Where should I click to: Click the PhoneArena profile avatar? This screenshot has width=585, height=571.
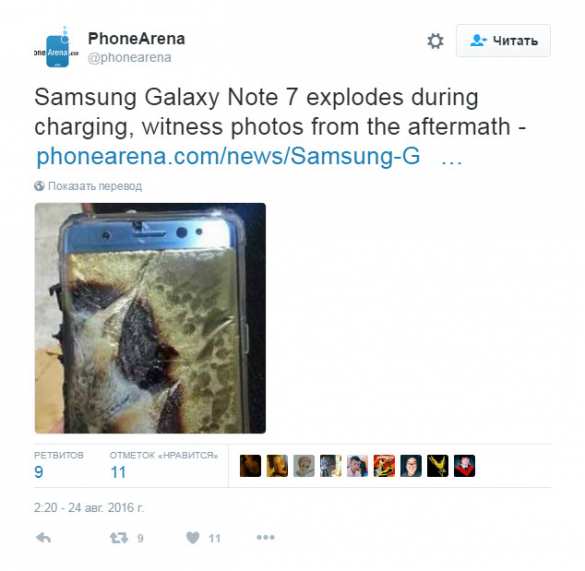coord(57,48)
